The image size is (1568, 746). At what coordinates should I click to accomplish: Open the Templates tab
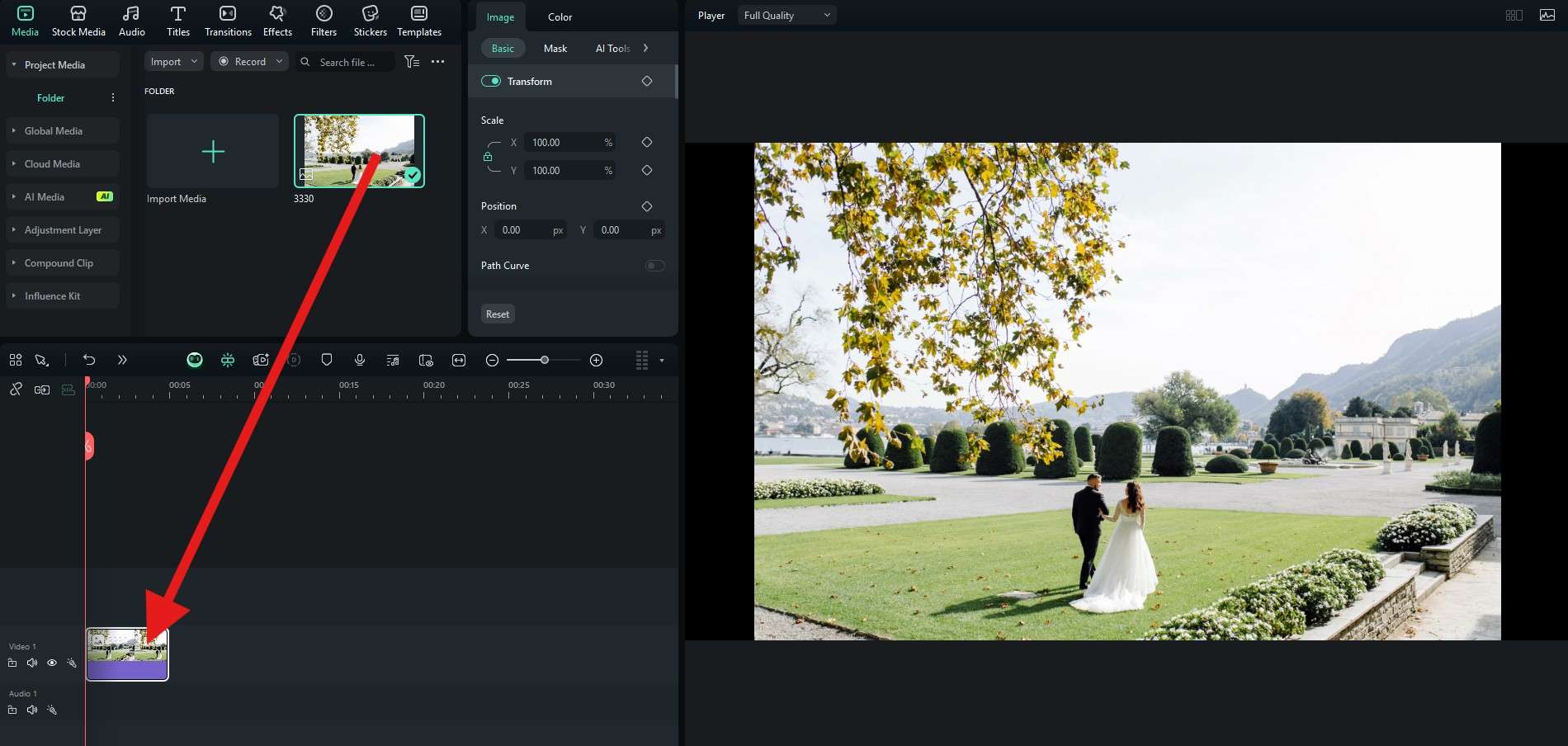(419, 21)
